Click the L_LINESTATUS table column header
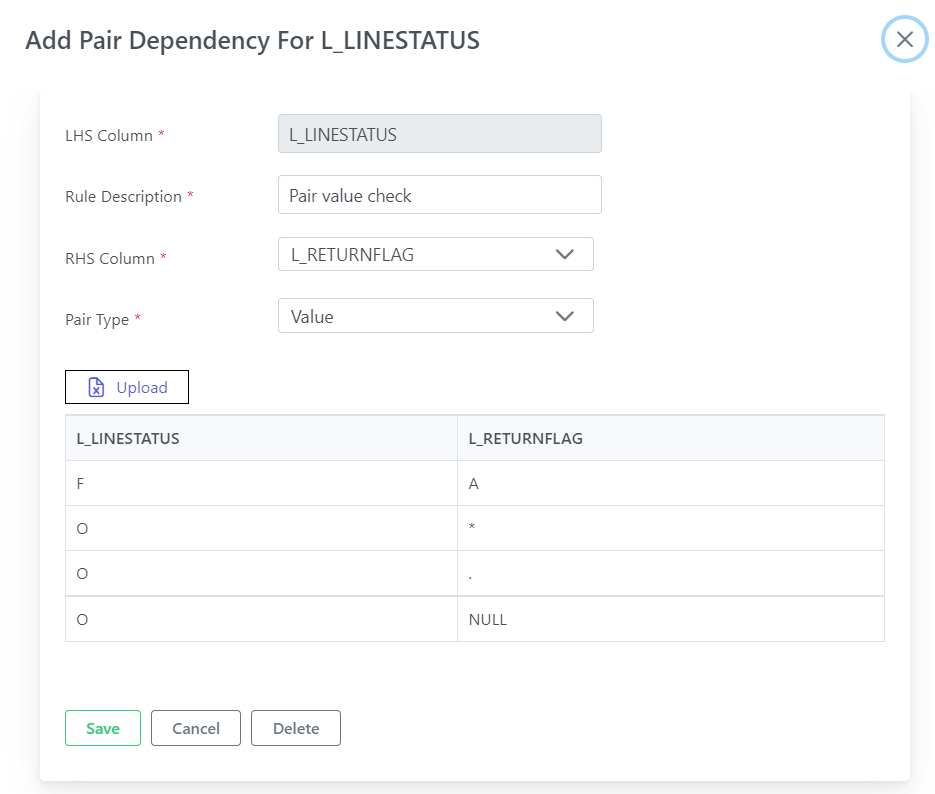This screenshot has width=935, height=794. click(261, 438)
